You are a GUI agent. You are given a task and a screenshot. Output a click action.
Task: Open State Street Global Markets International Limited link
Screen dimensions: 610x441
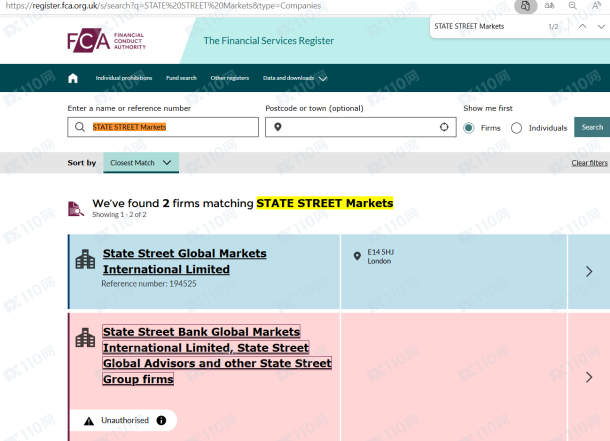(x=185, y=261)
